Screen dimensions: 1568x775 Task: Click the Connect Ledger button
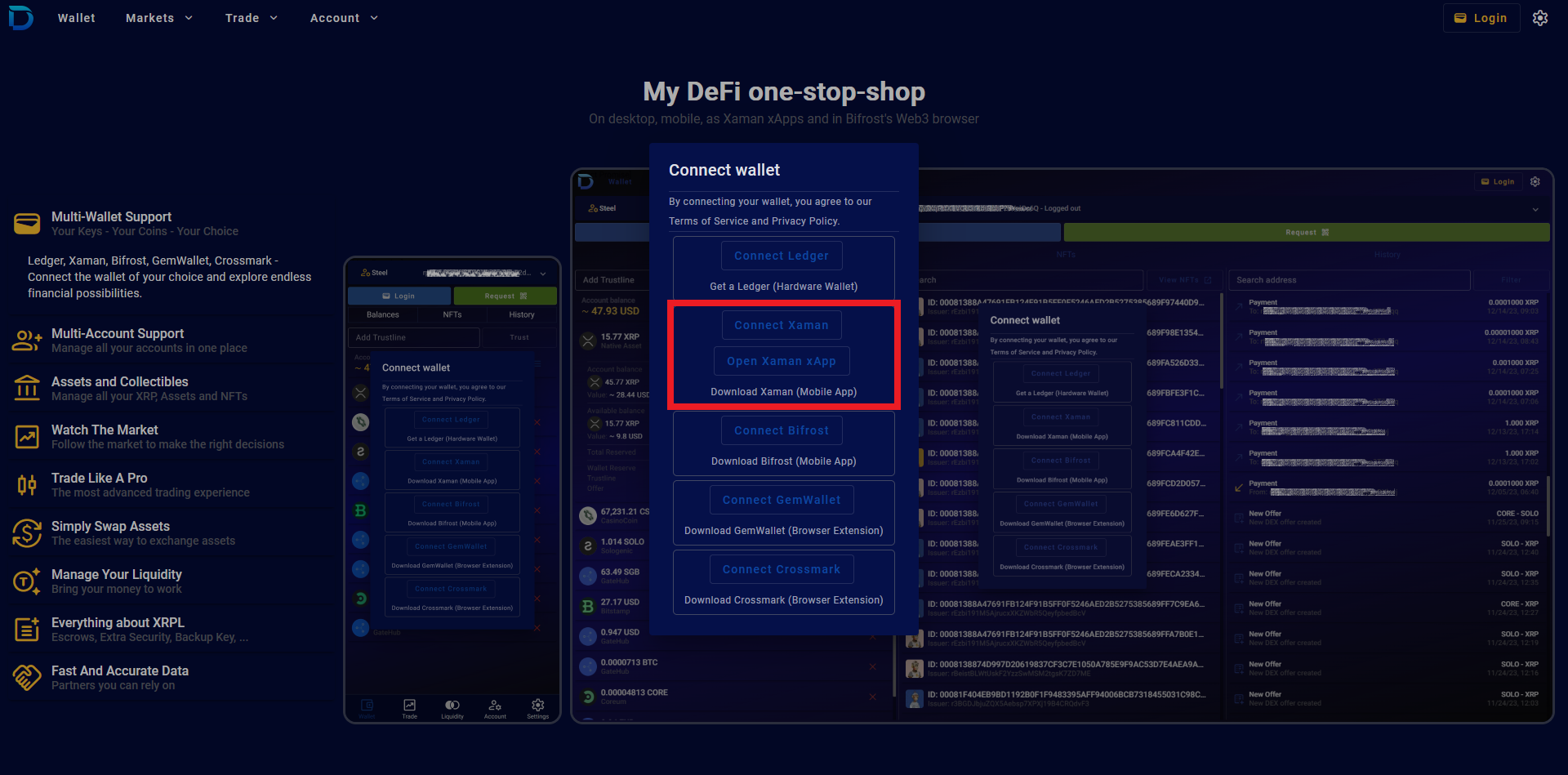(x=782, y=256)
